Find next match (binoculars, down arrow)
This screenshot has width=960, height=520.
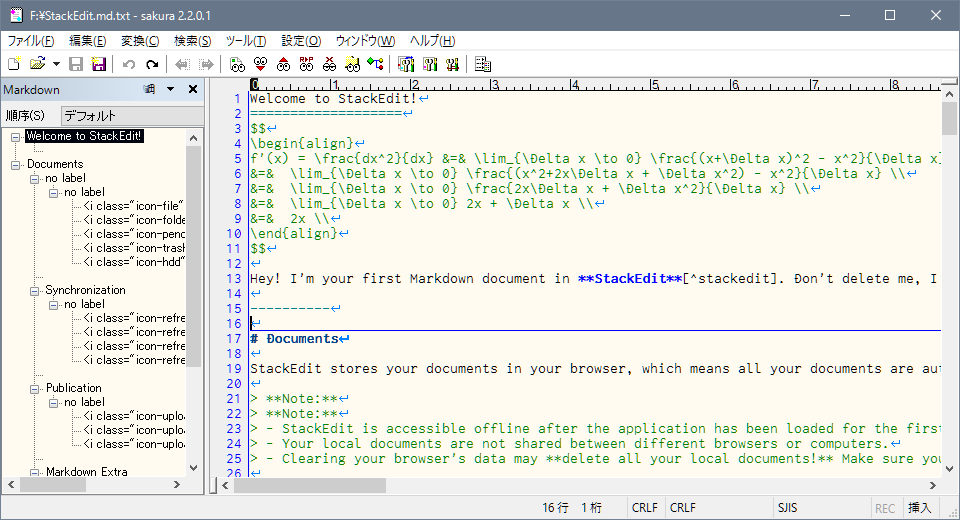[260, 64]
